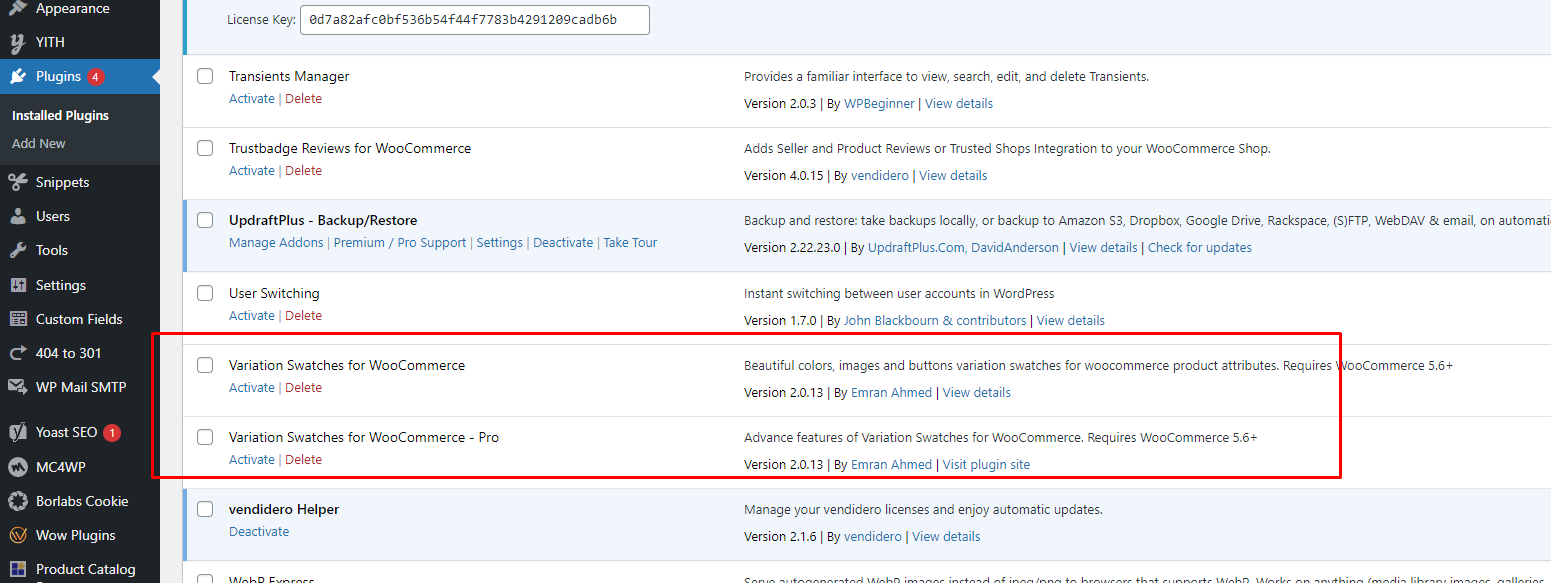Start the UpdraftPlus Take Tour link
The height and width of the screenshot is (583, 1551).
pyautogui.click(x=630, y=242)
